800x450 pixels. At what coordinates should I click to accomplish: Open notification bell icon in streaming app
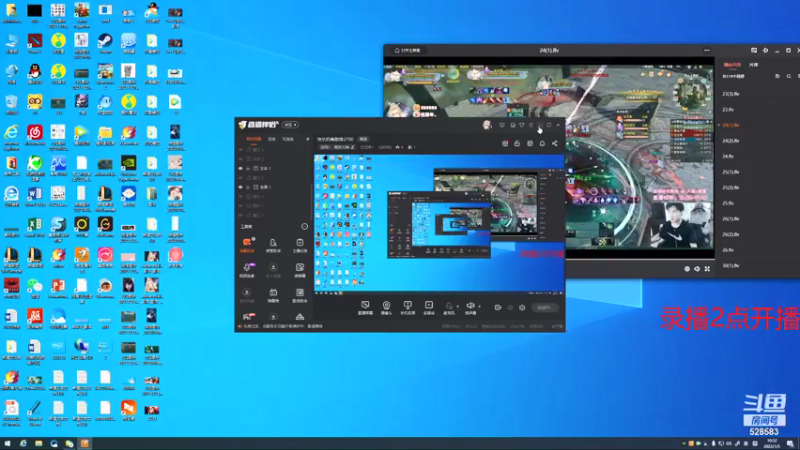542,143
